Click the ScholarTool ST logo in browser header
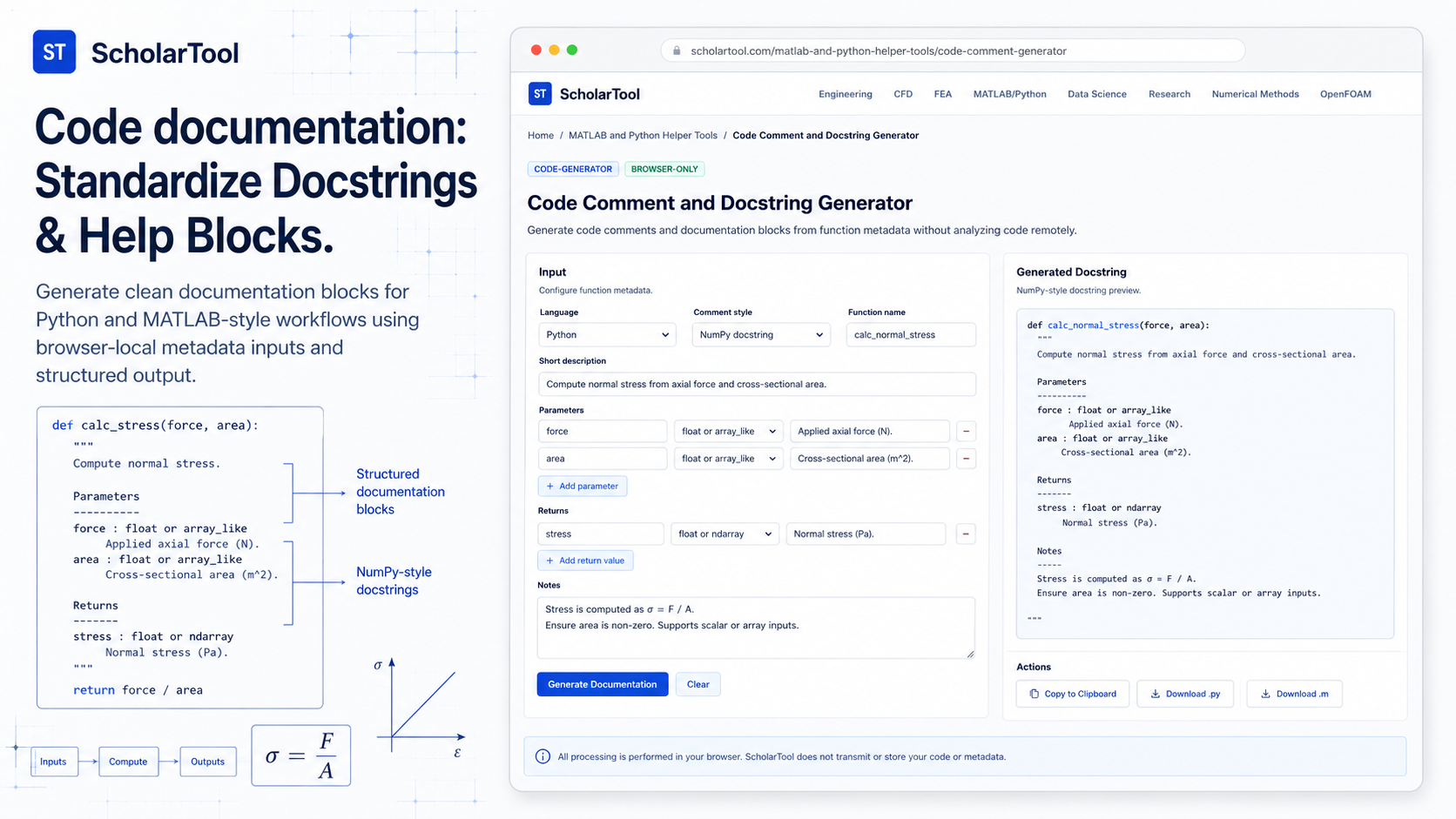The width and height of the screenshot is (1456, 819). pyautogui.click(x=540, y=94)
